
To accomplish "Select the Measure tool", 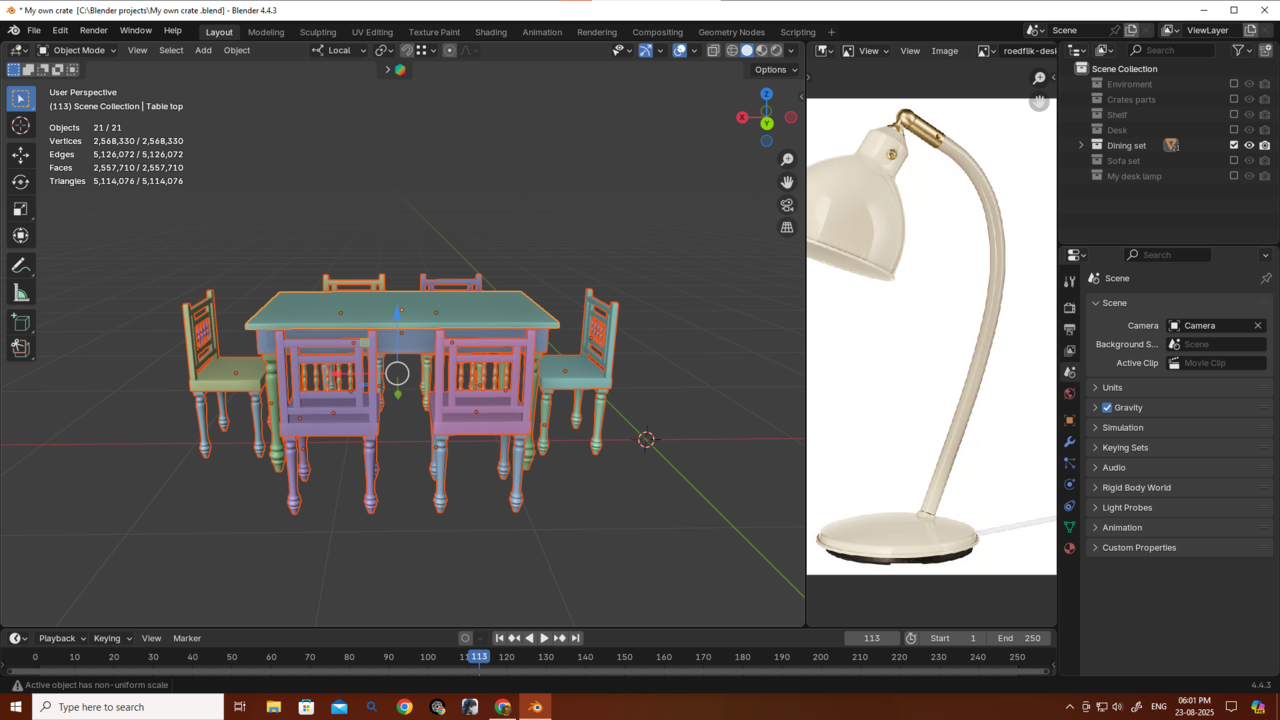I will [x=20, y=293].
